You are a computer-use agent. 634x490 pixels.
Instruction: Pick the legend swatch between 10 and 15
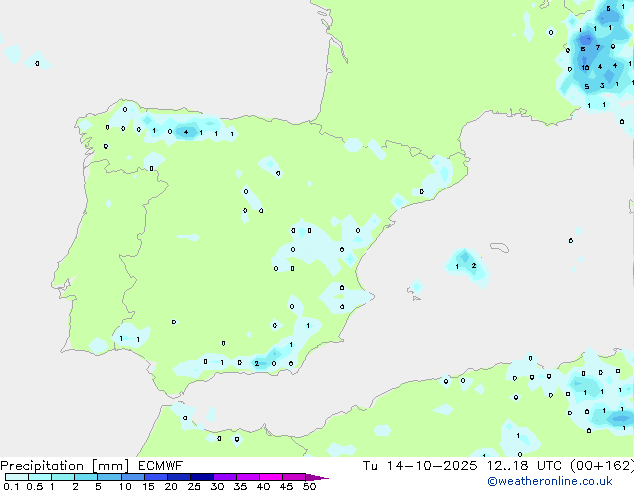[135, 478]
